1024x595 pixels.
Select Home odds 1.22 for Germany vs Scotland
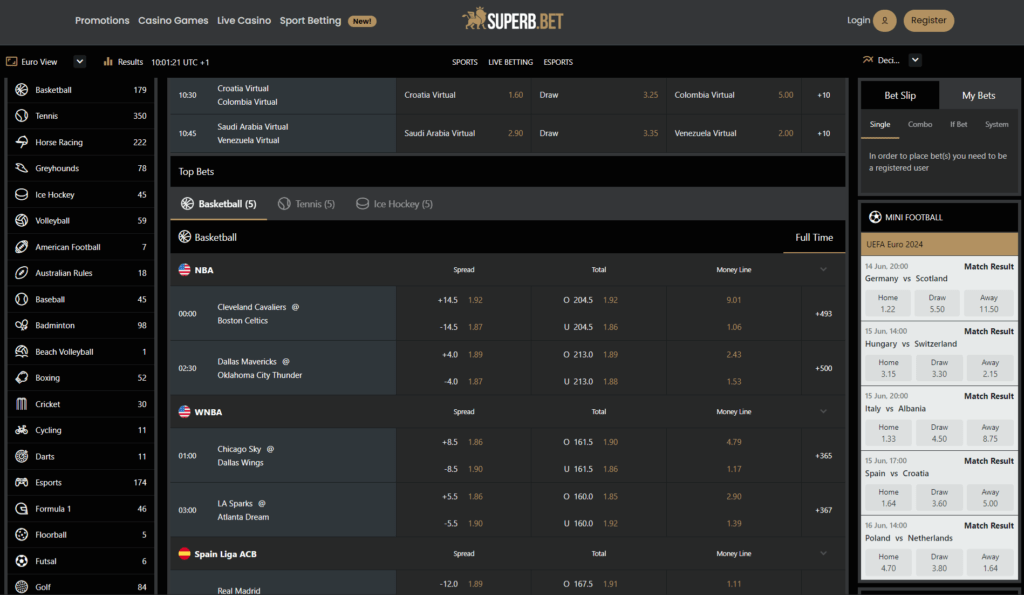pos(888,303)
